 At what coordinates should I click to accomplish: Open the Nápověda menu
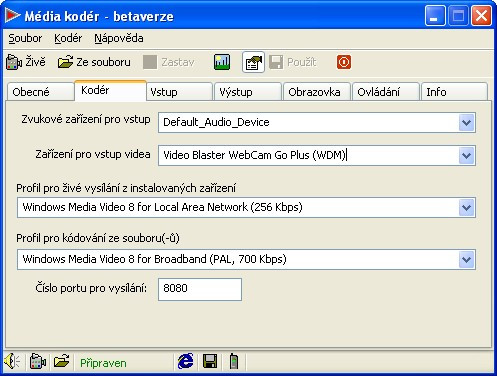coord(119,38)
